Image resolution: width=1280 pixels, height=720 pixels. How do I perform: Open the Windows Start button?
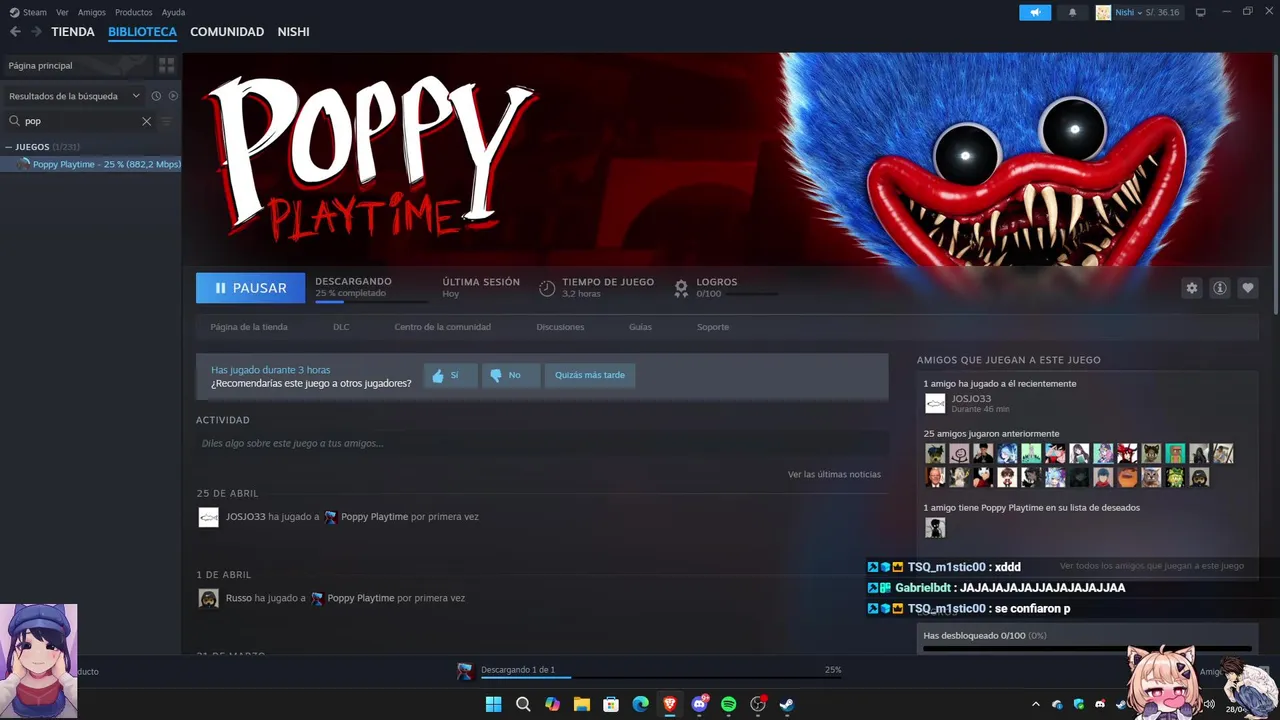pos(493,704)
